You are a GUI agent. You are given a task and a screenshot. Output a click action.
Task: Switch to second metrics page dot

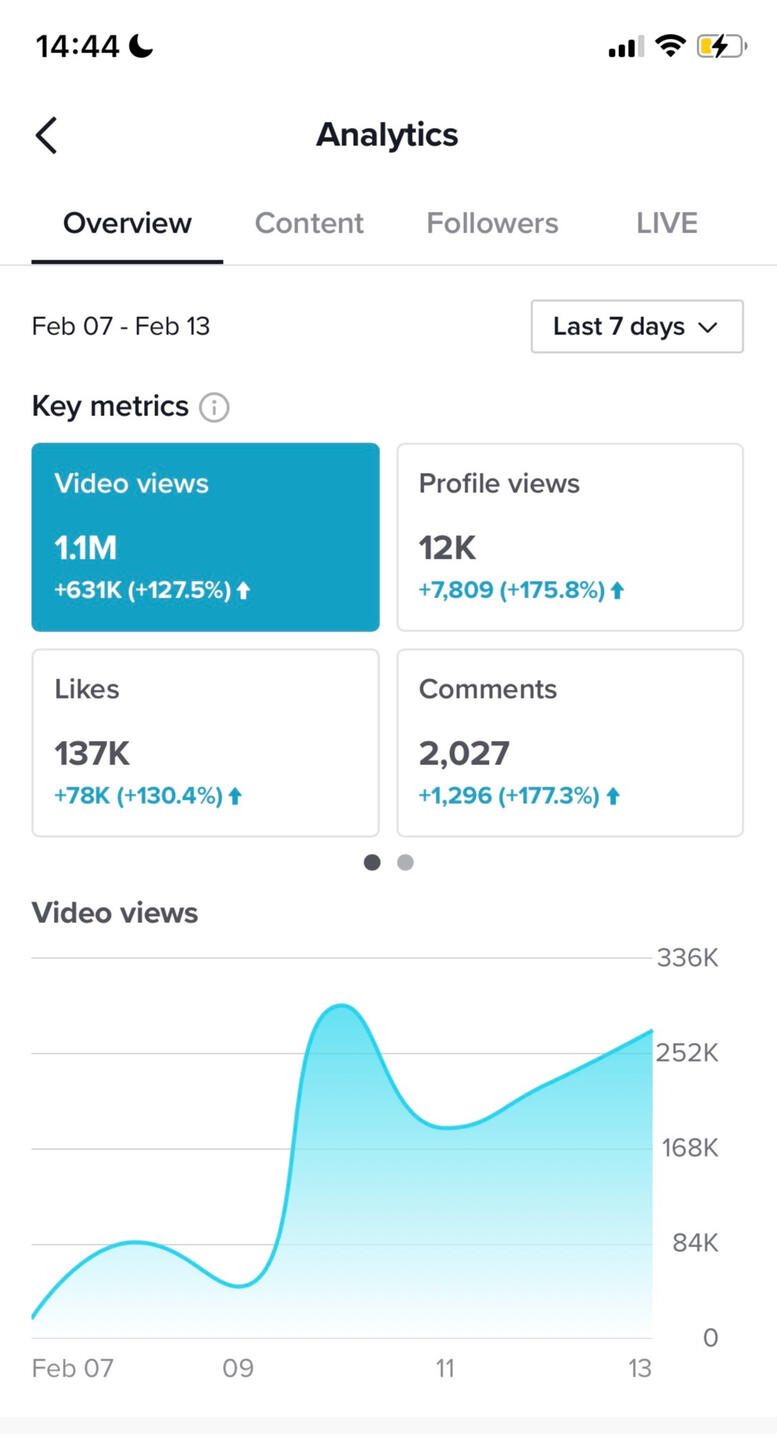click(x=405, y=862)
